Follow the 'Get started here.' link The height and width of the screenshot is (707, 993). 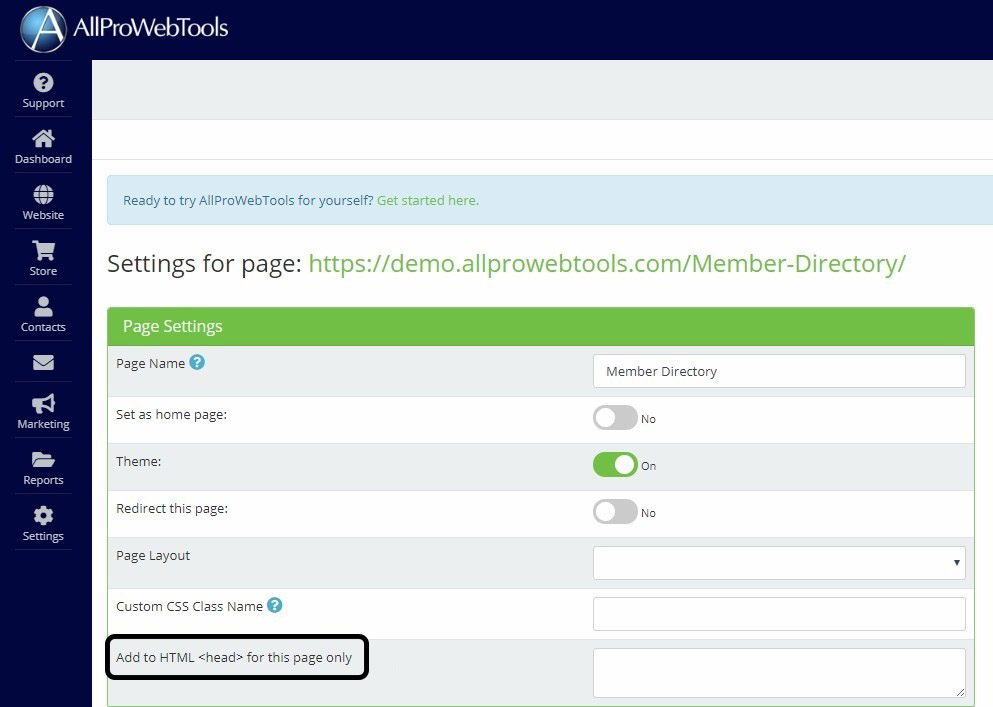point(428,201)
